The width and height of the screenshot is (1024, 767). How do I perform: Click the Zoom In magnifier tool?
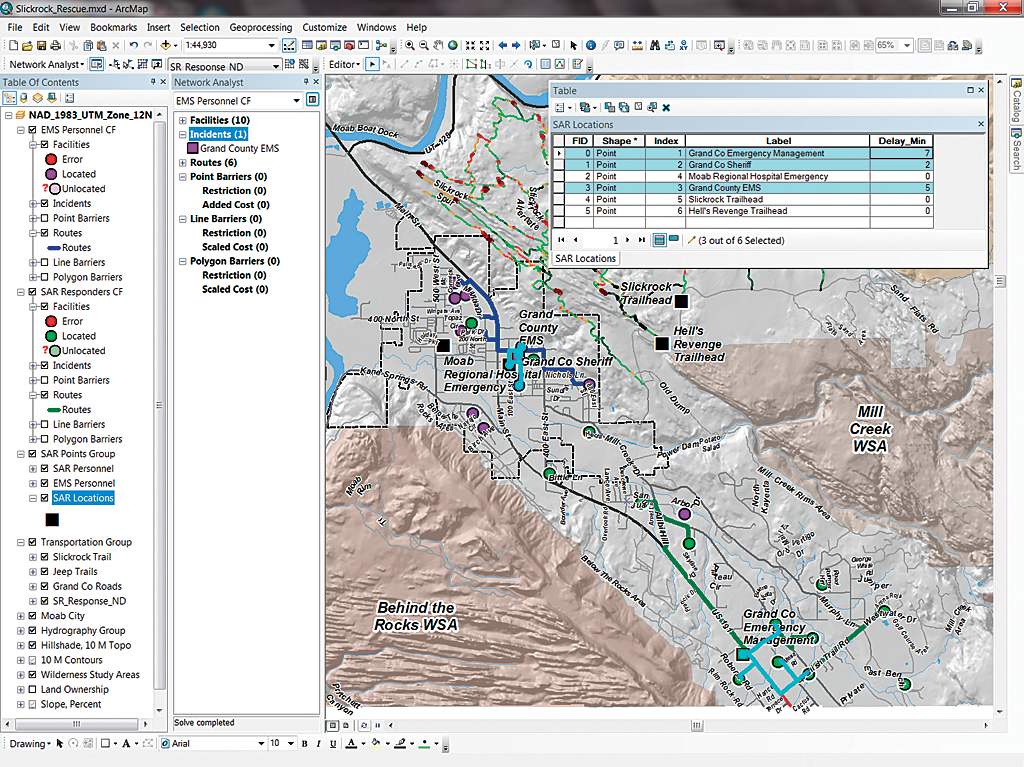tap(411, 46)
